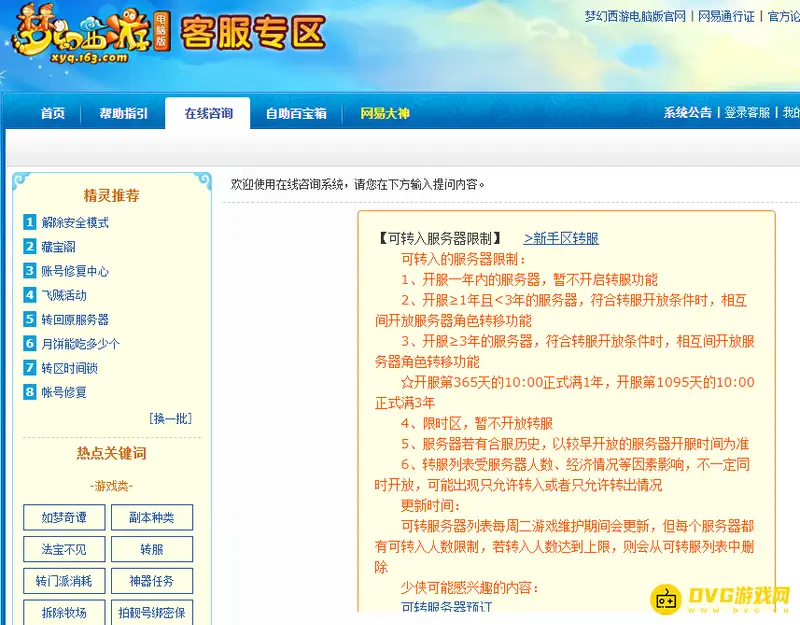Click the 拆除牧场 keyword button
Image resolution: width=800 pixels, height=625 pixels.
click(x=64, y=612)
